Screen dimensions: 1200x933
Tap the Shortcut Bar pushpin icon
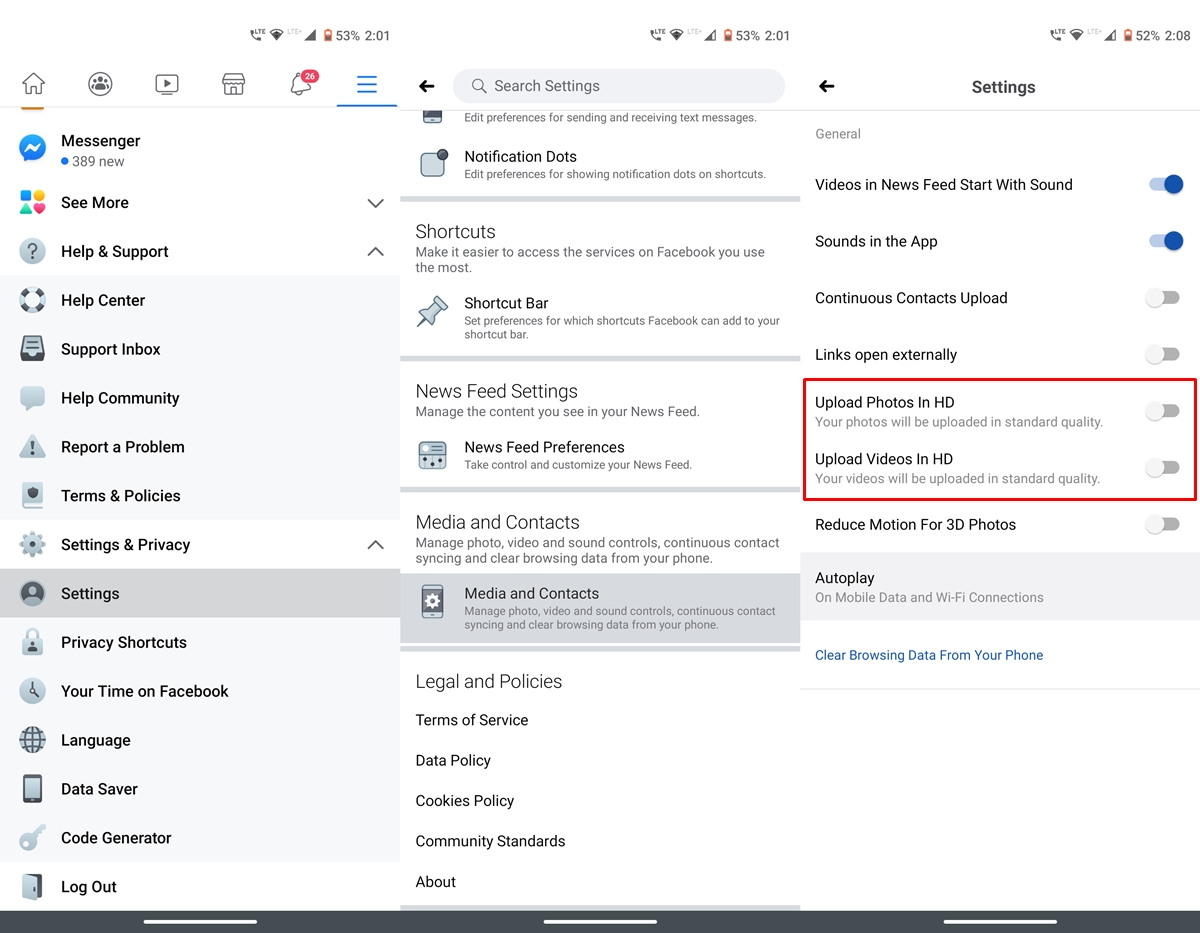click(433, 312)
